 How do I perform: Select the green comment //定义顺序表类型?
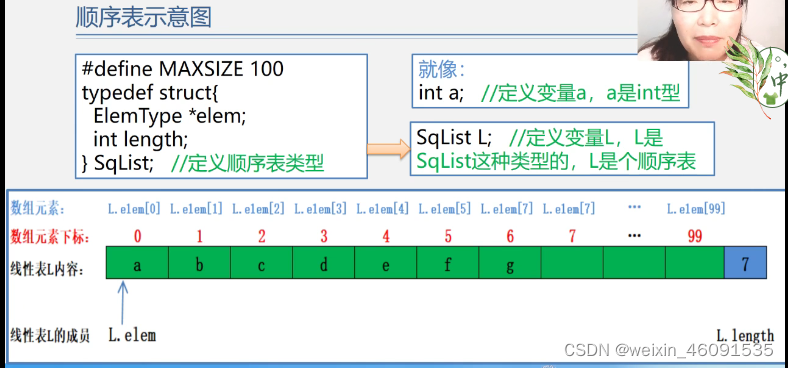248,163
